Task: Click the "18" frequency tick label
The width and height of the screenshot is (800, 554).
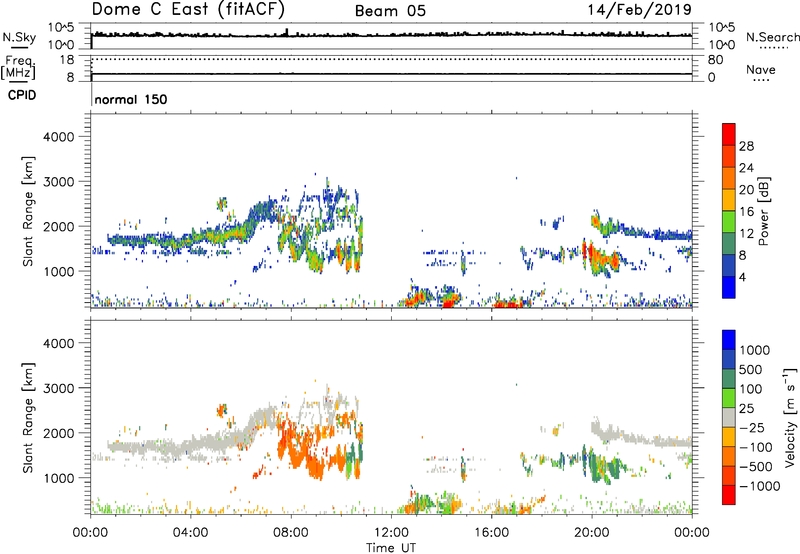Action: click(67, 60)
